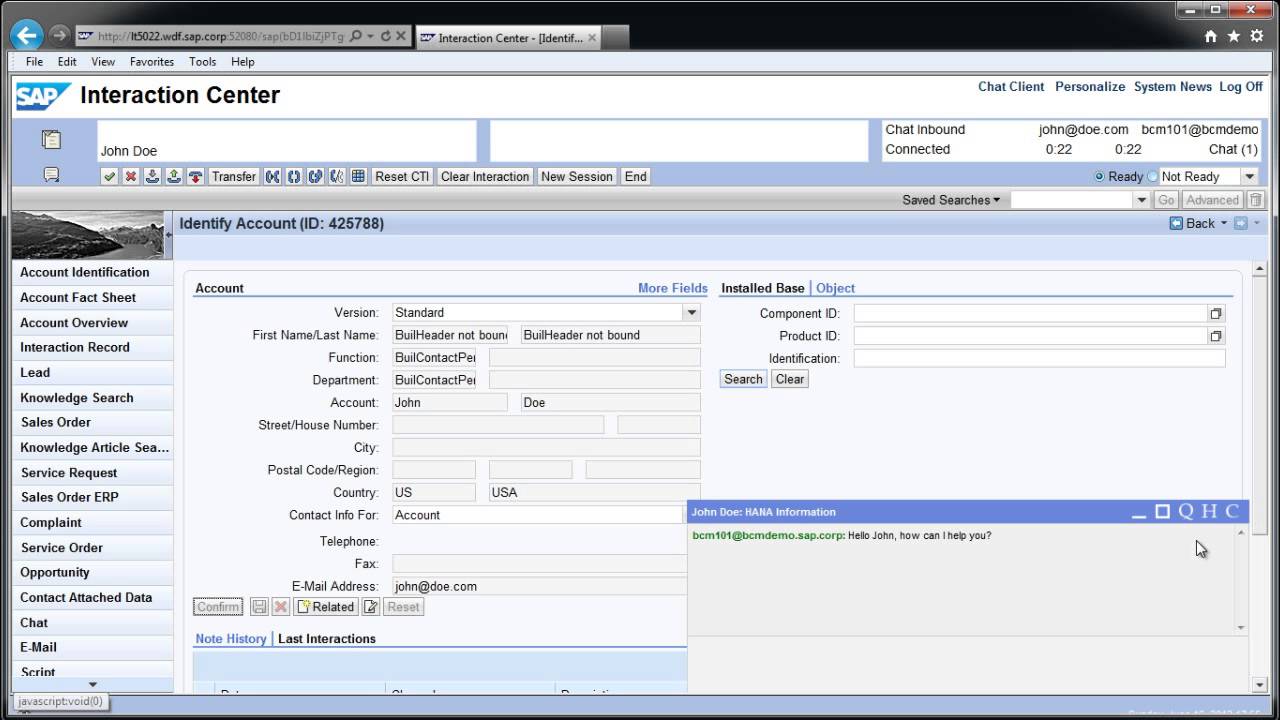Open value help for Component ID

pyautogui.click(x=1216, y=313)
